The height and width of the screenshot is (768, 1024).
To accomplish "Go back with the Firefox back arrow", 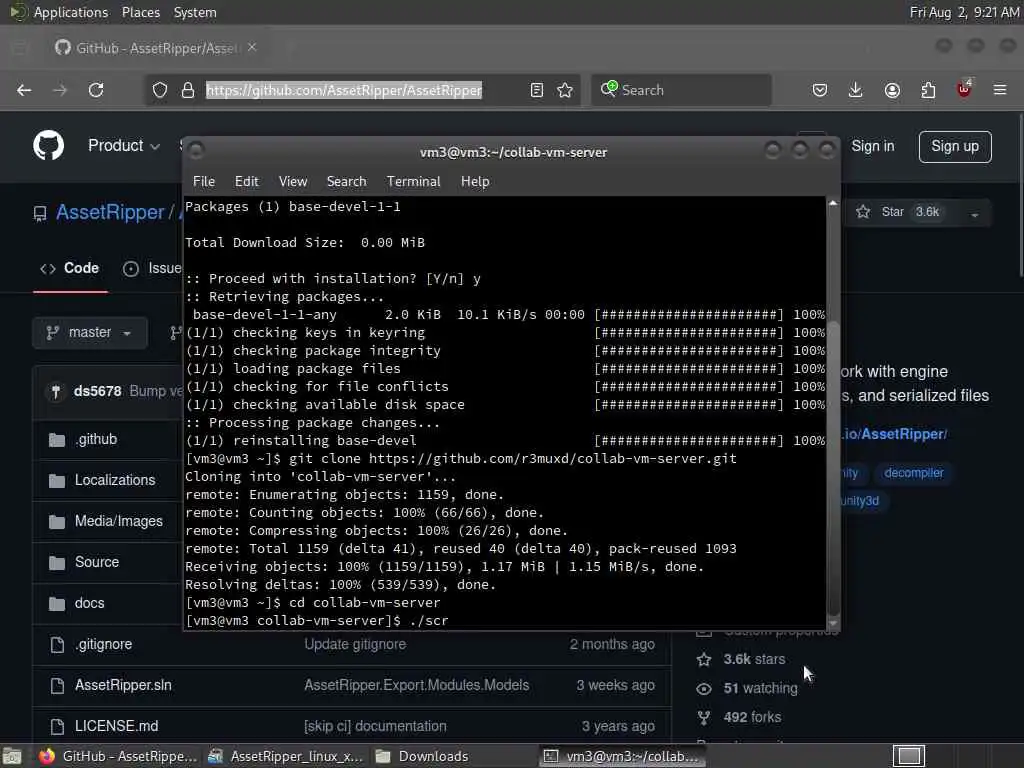I will pos(24,90).
